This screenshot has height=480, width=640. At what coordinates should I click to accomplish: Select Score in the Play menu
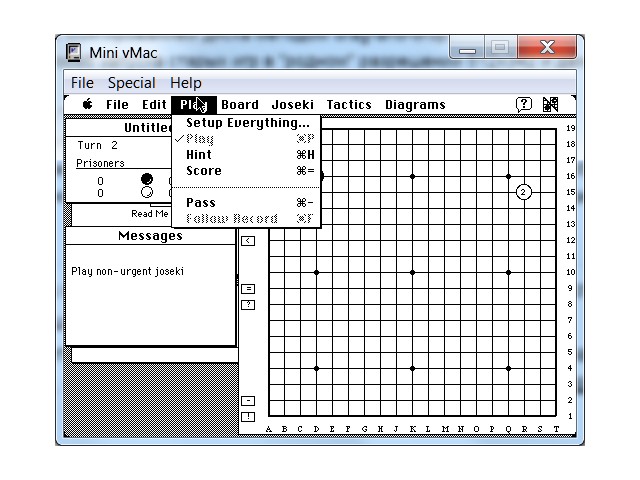(x=246, y=171)
